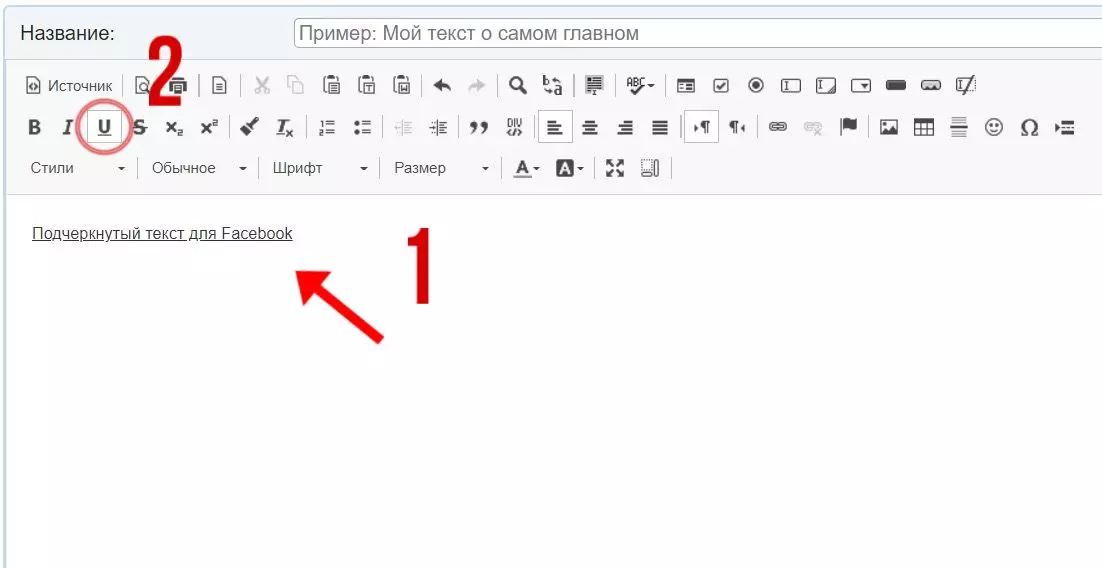Toggle bold formatting

tap(34, 127)
